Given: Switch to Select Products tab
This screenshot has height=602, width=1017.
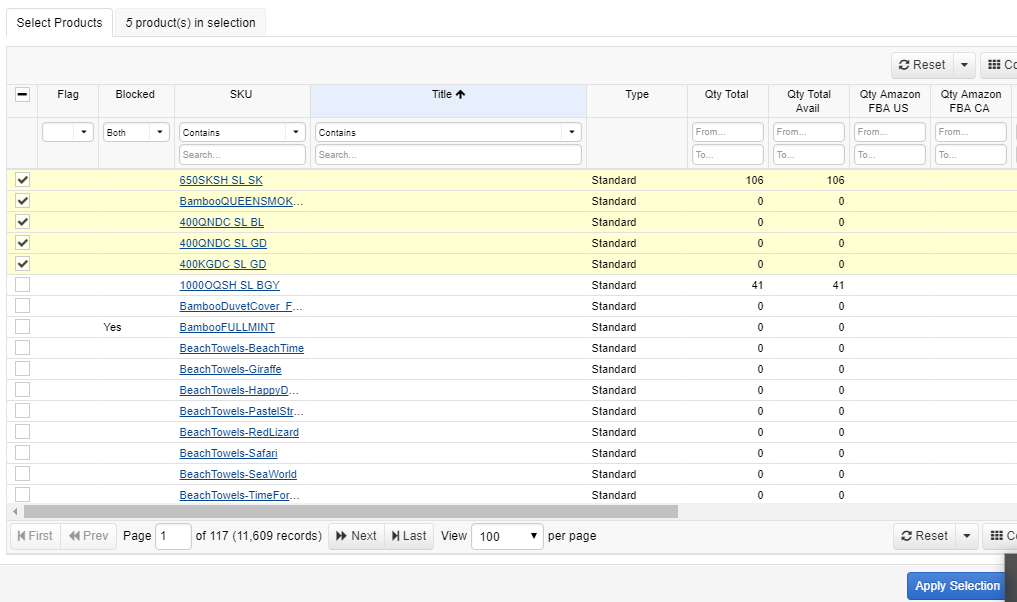Looking at the screenshot, I should tap(59, 23).
